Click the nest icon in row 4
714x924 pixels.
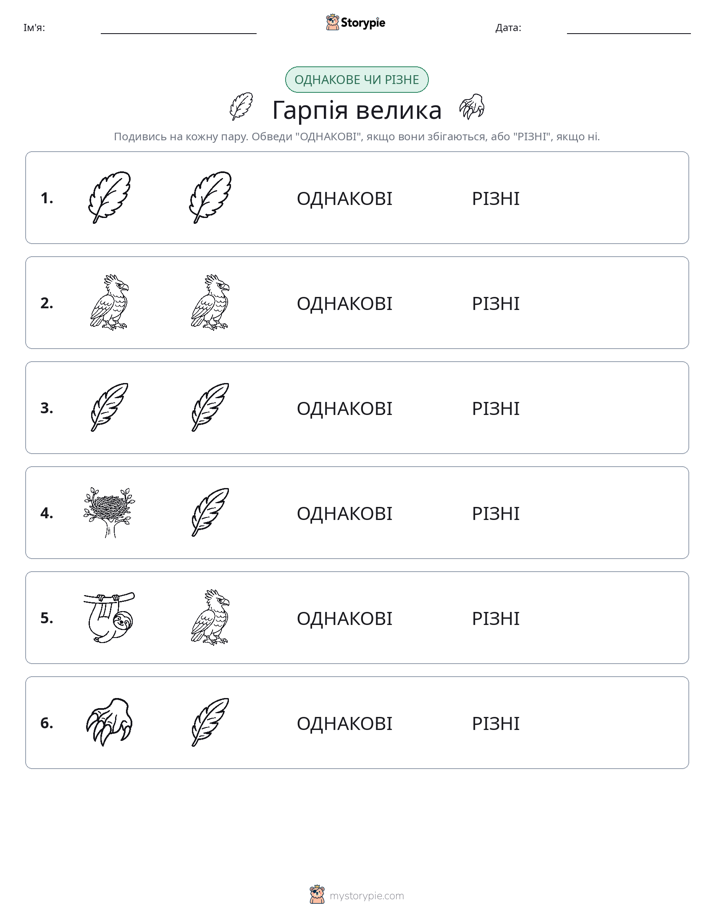pyautogui.click(x=109, y=512)
